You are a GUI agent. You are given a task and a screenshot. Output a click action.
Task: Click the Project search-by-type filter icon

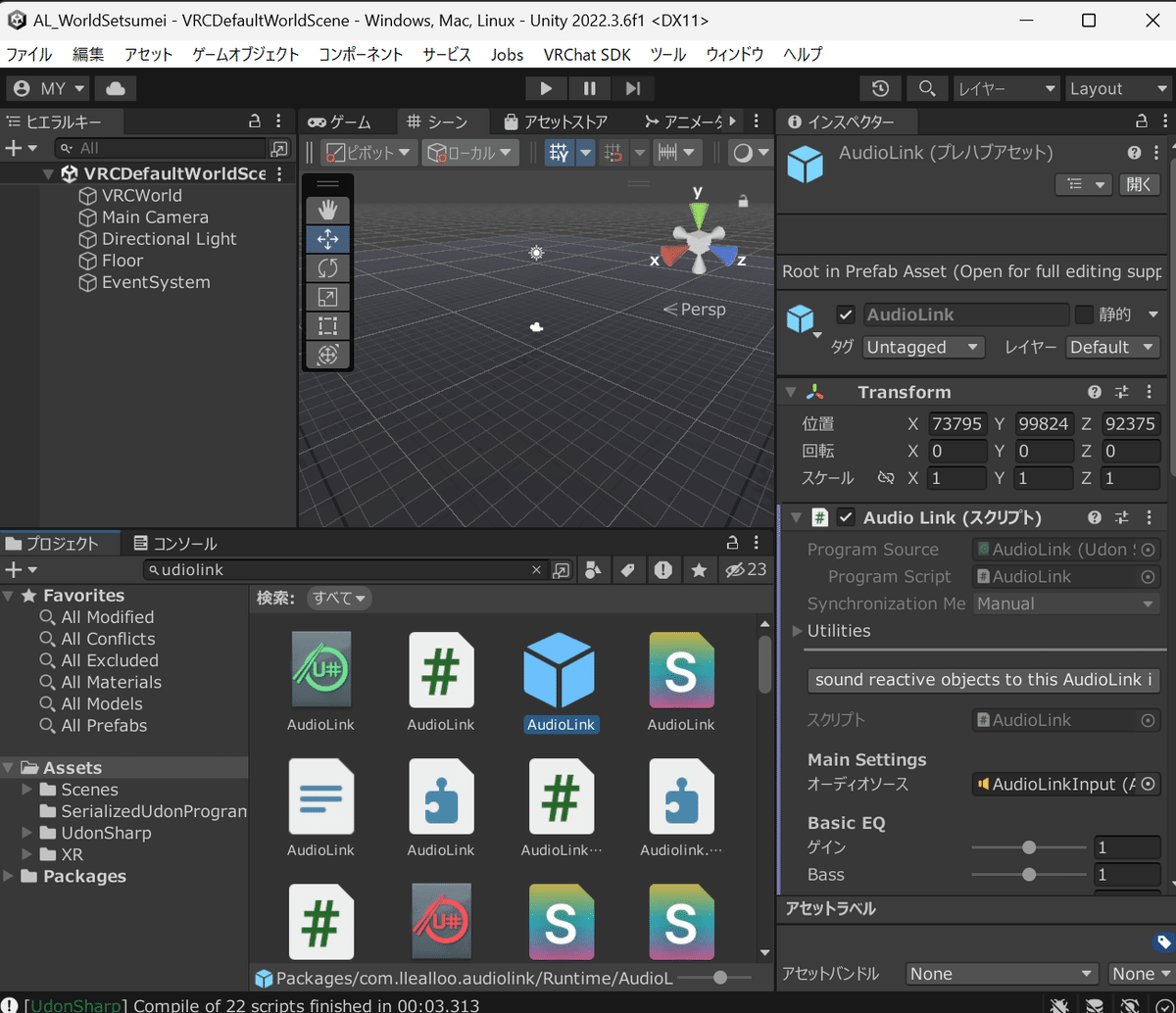tap(593, 570)
